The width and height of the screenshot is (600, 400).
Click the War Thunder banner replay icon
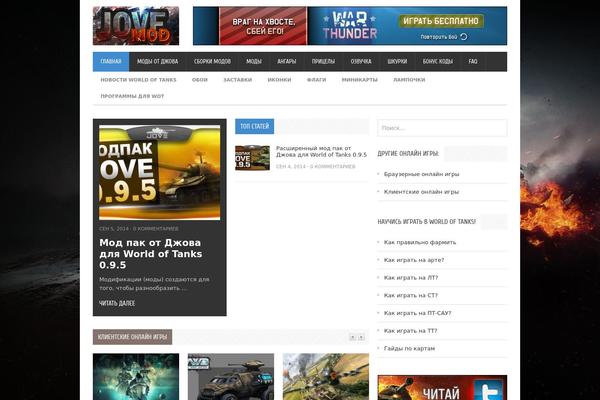click(464, 37)
